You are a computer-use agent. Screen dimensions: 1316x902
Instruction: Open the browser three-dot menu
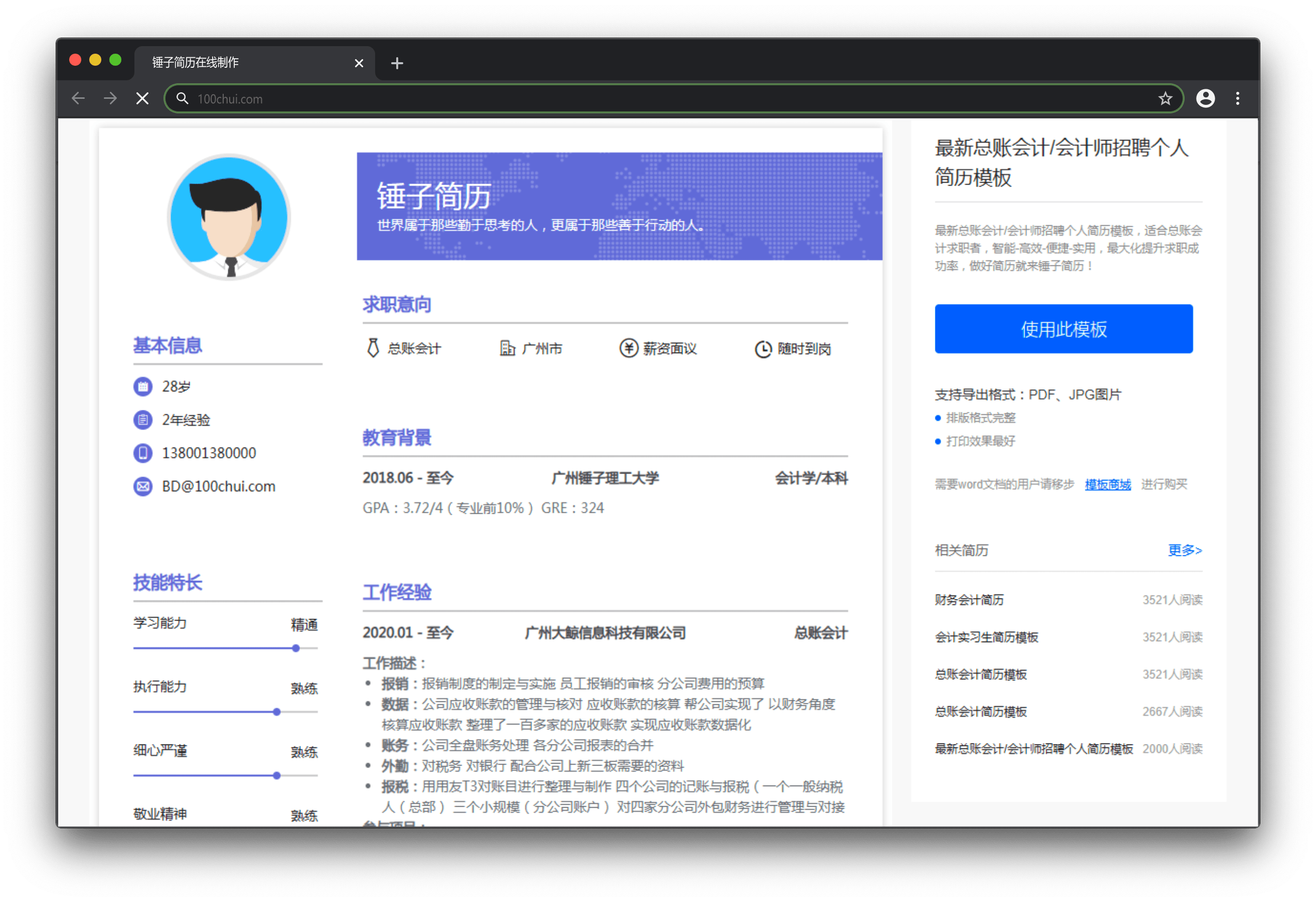pyautogui.click(x=1238, y=99)
